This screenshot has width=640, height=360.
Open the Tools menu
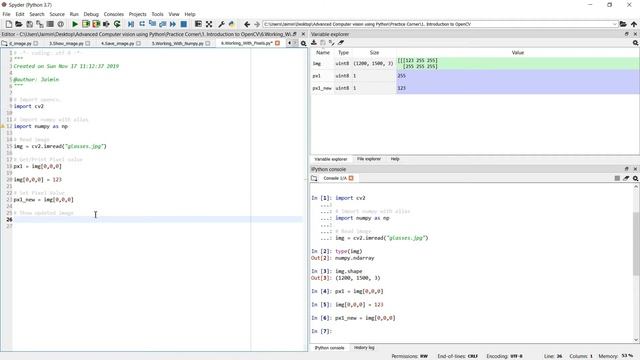click(158, 14)
